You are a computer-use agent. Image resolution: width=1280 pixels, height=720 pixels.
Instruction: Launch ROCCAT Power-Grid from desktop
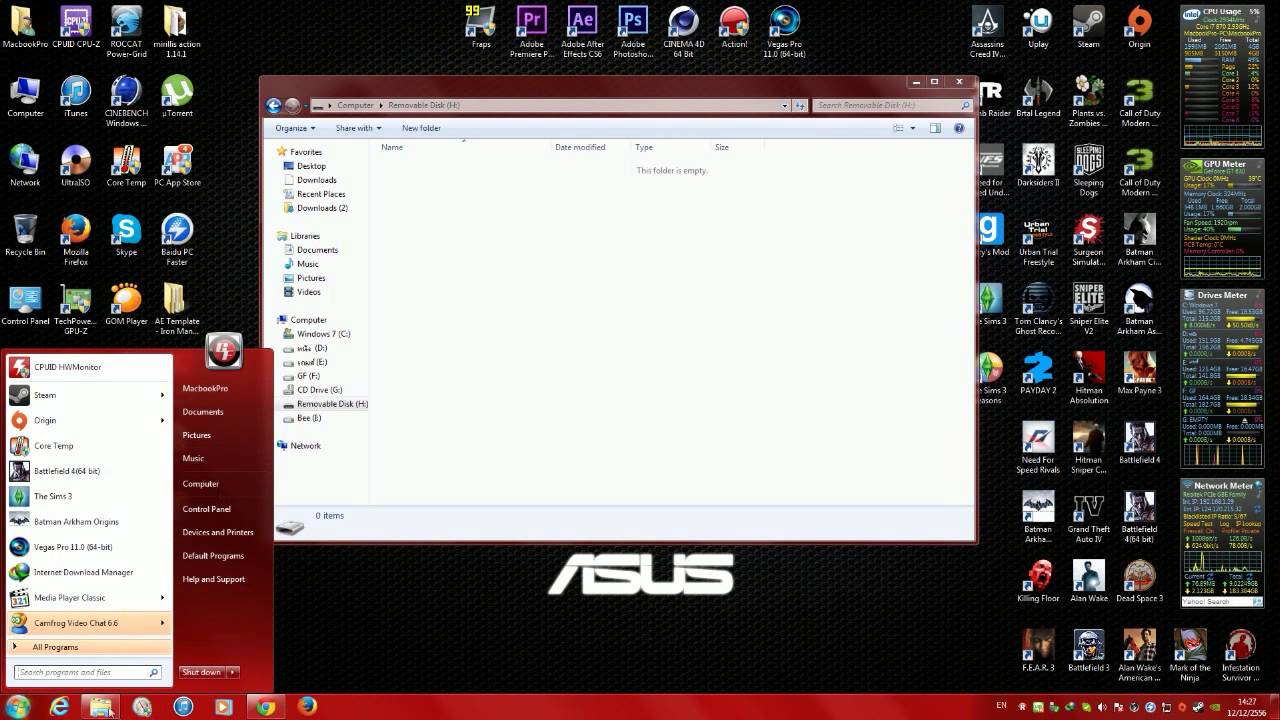pos(126,31)
